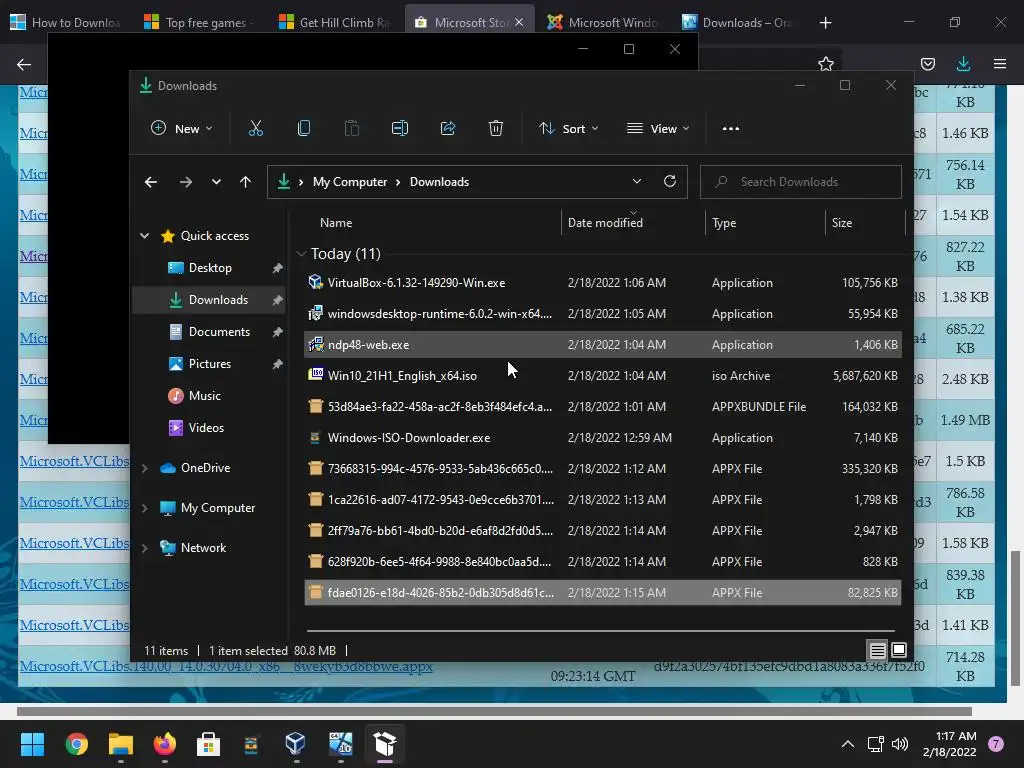This screenshot has height=768, width=1024.
Task: Select Desktop in Quick access
Action: tap(209, 268)
